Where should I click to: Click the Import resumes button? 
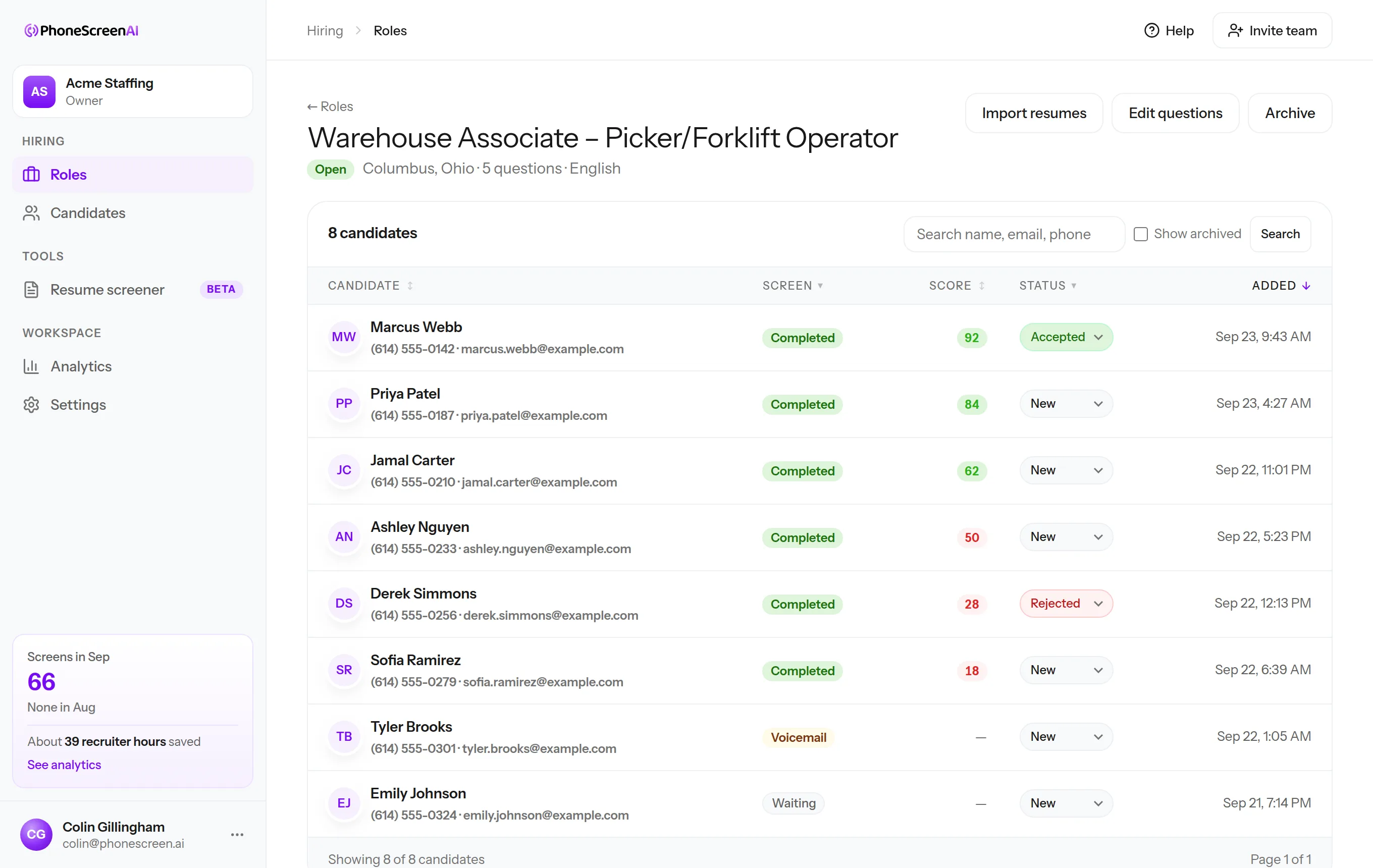tap(1034, 114)
